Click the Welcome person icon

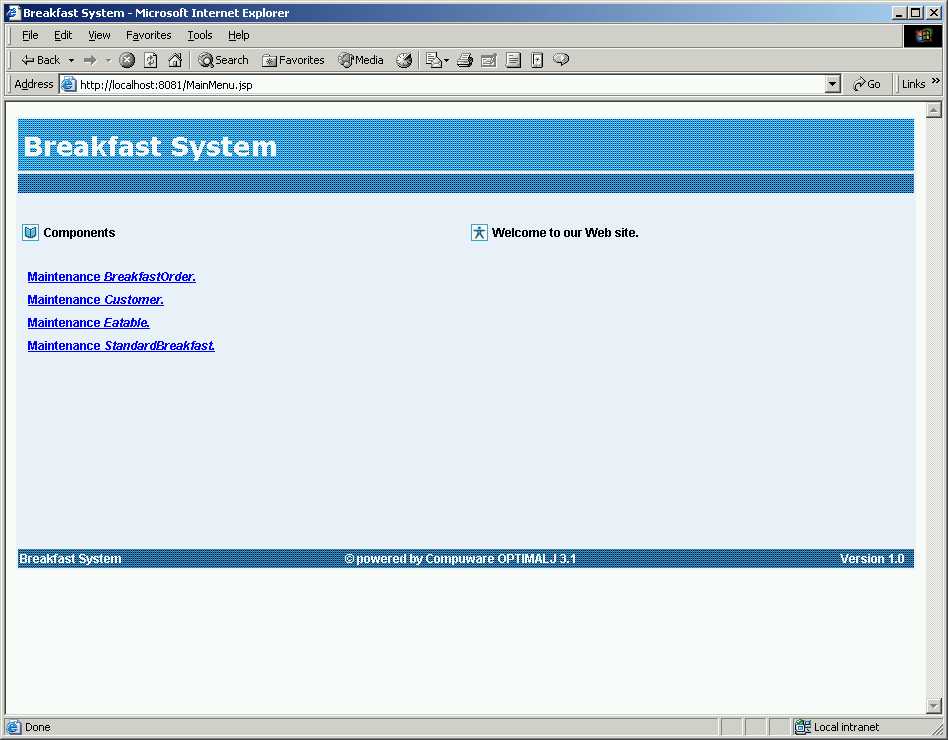[479, 232]
